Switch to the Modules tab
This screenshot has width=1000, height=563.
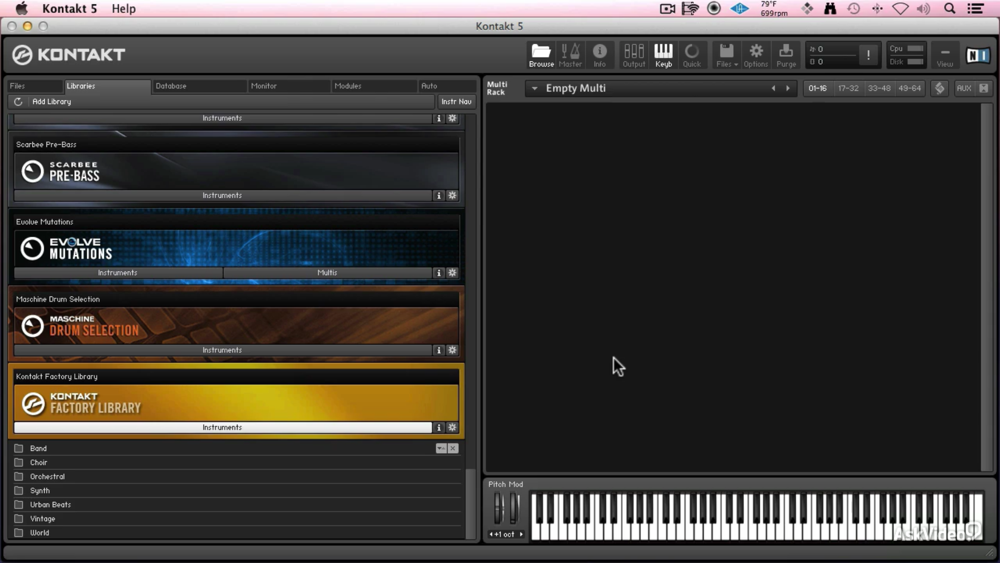click(x=374, y=86)
